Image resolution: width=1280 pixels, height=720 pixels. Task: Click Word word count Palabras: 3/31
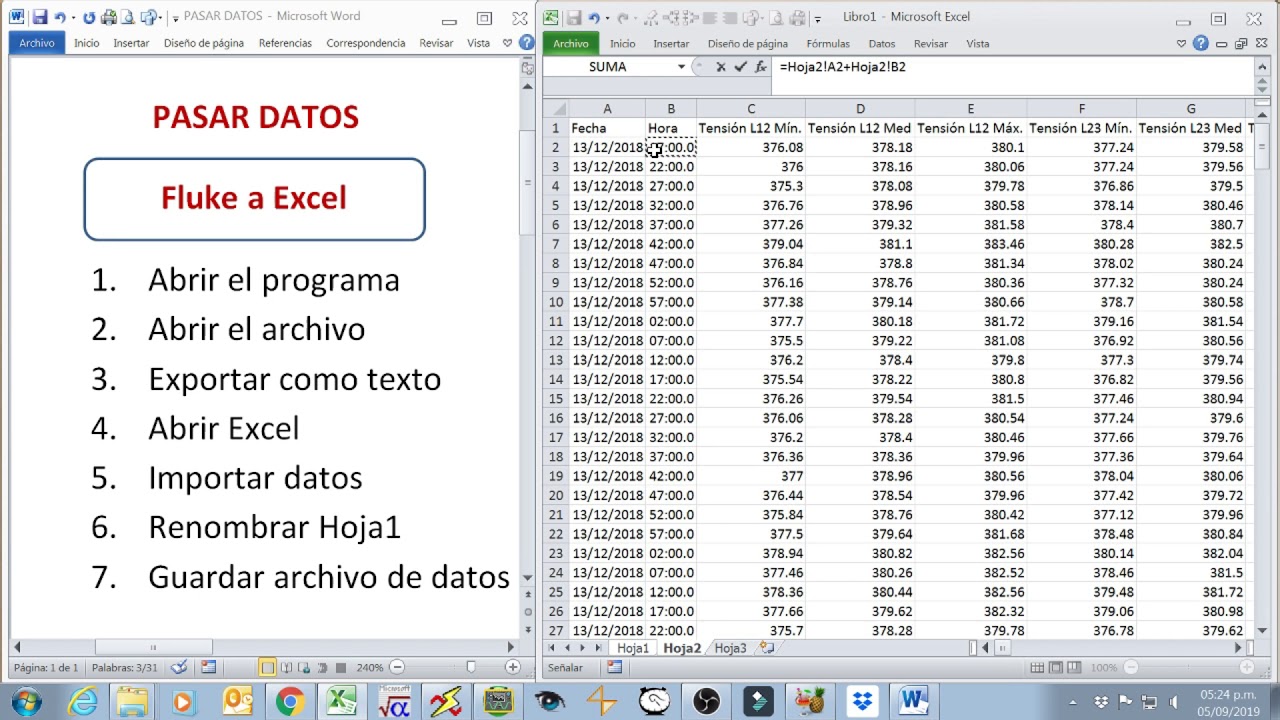coord(125,667)
